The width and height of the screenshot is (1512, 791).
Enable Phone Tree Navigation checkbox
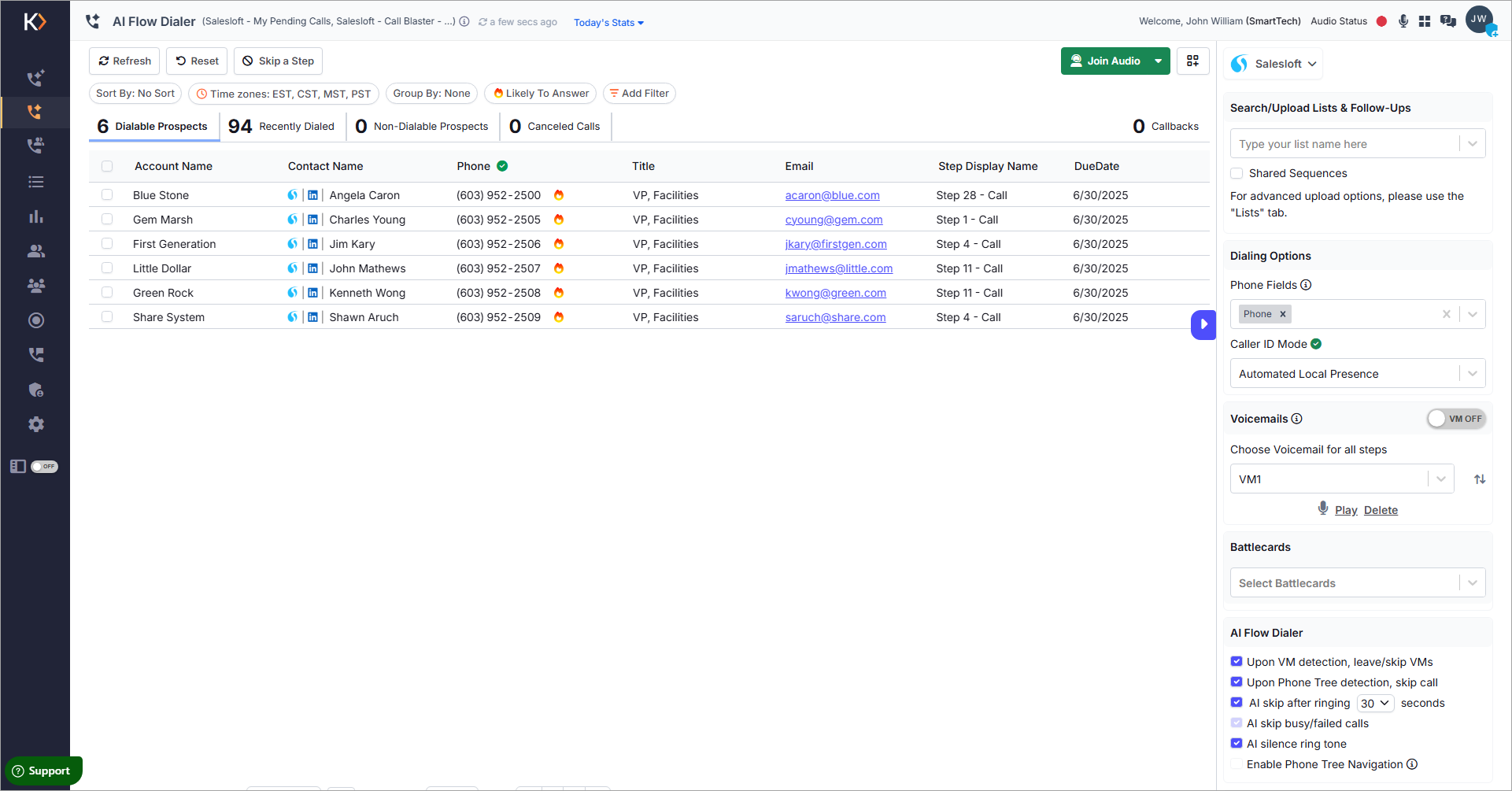point(1237,764)
